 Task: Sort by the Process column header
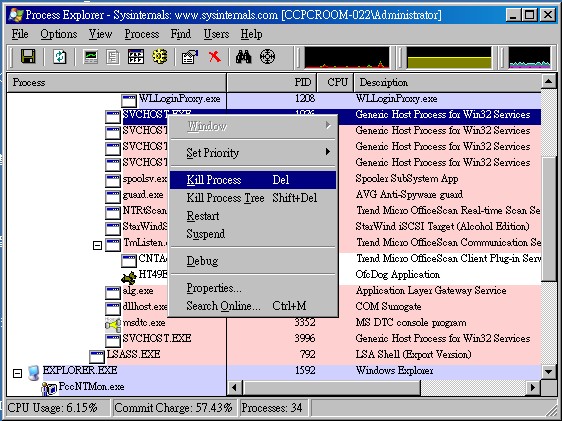[117, 82]
